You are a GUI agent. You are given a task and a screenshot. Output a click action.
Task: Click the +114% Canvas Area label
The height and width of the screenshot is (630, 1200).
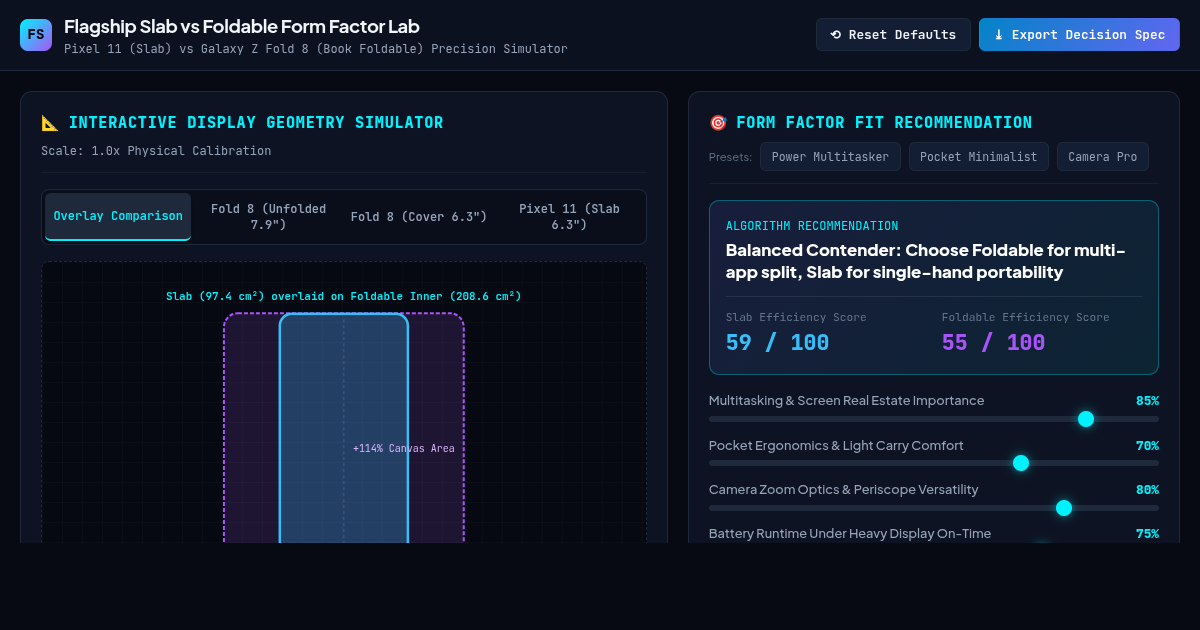404,449
